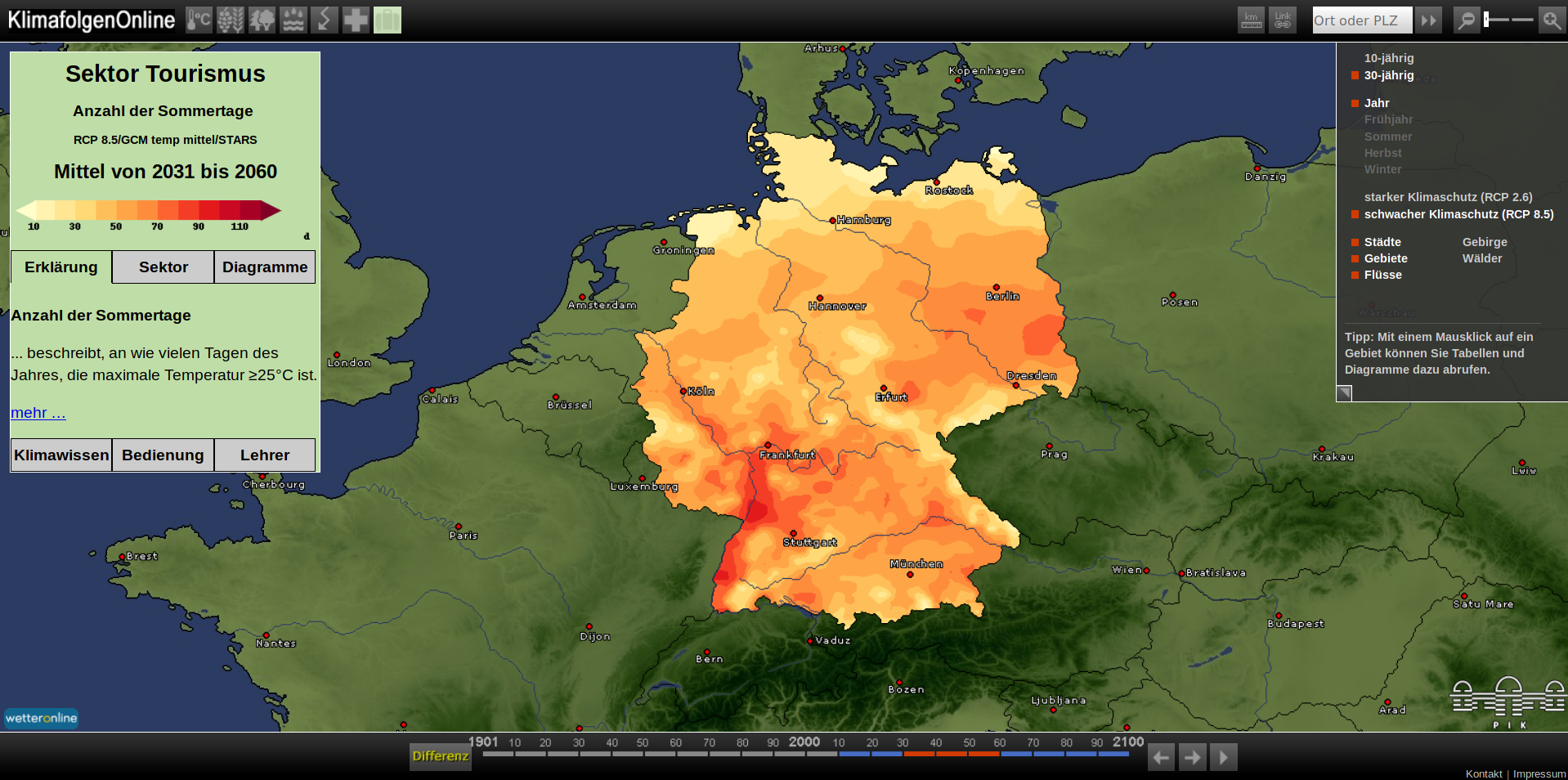1568x780 pixels.
Task: Click Hannover city marker on map
Action: tap(820, 298)
